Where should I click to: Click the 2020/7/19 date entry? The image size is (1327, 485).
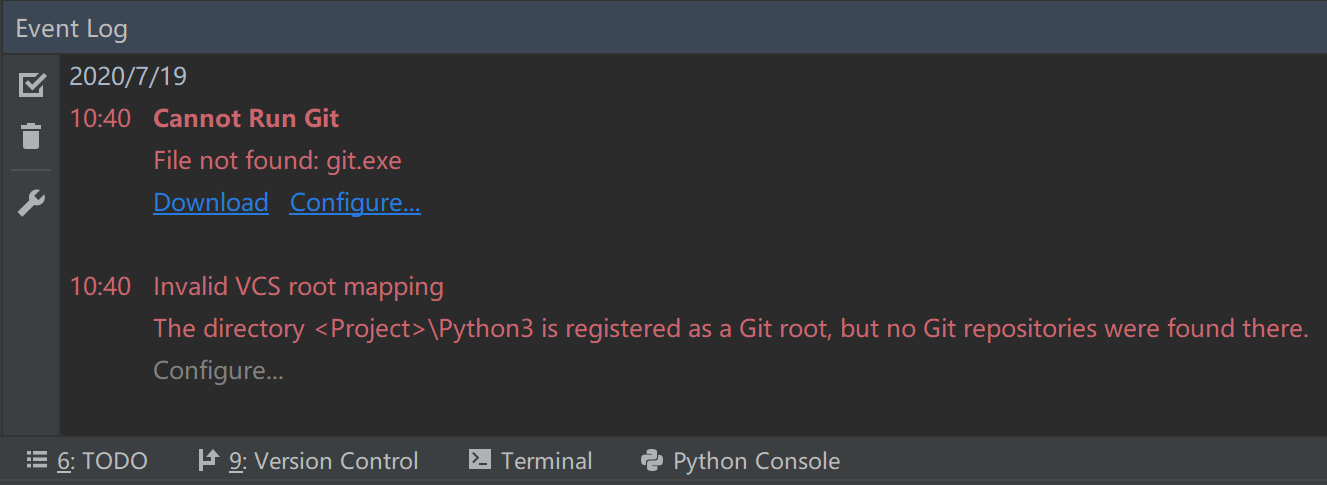[x=128, y=76]
